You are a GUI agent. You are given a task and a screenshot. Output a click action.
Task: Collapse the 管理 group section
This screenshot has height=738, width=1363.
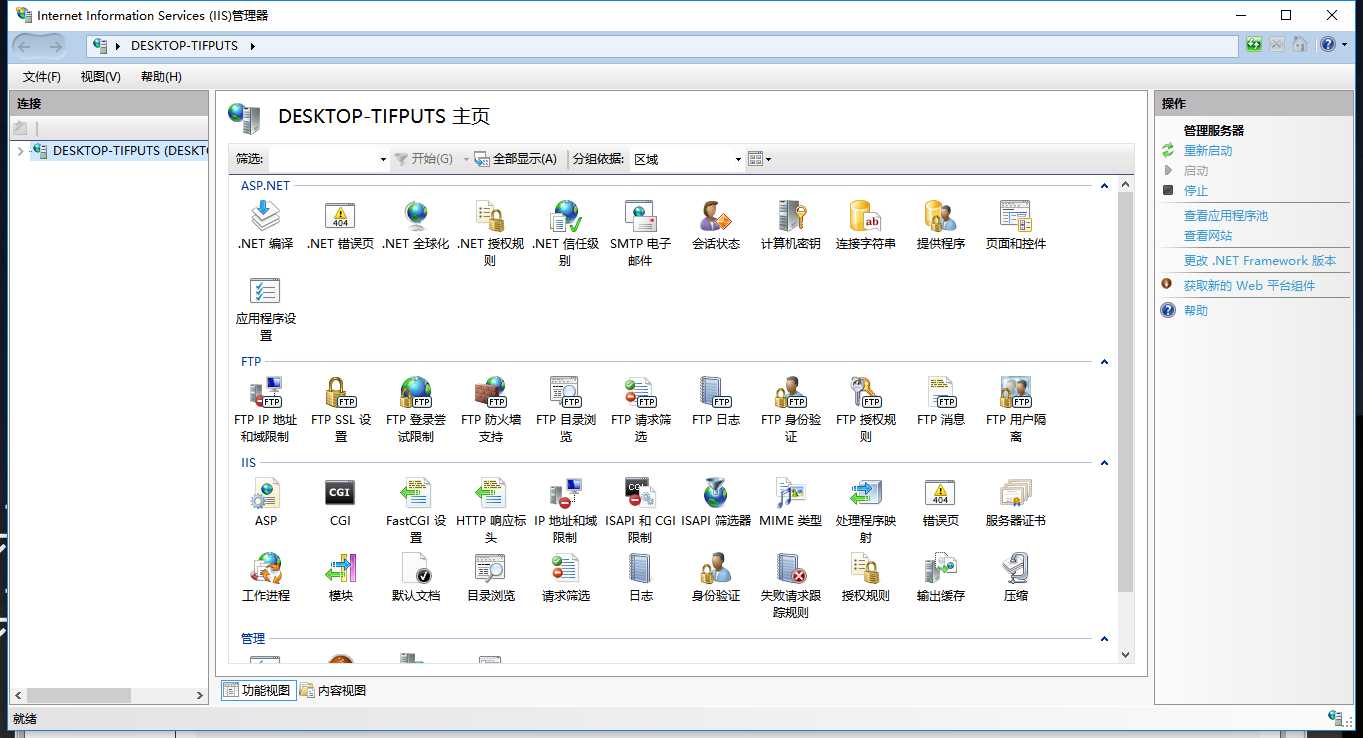click(1104, 639)
